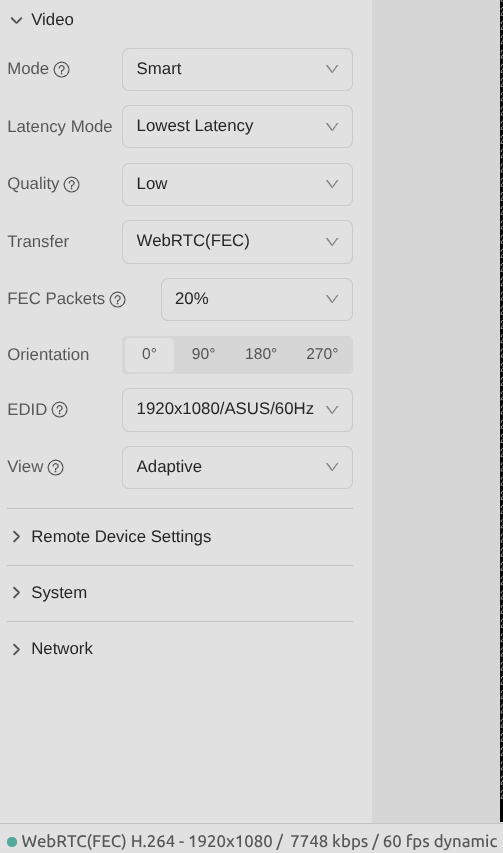Open the Latency Mode dropdown
The height and width of the screenshot is (853, 503).
coord(238,127)
